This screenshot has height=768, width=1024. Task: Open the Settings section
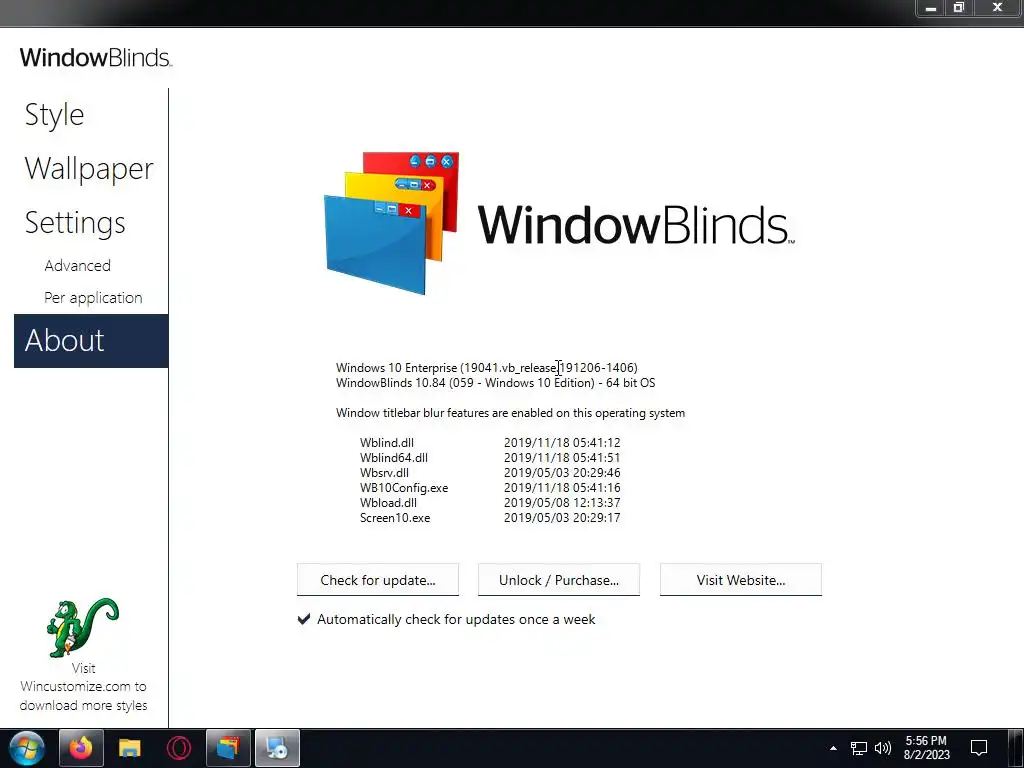(x=75, y=223)
